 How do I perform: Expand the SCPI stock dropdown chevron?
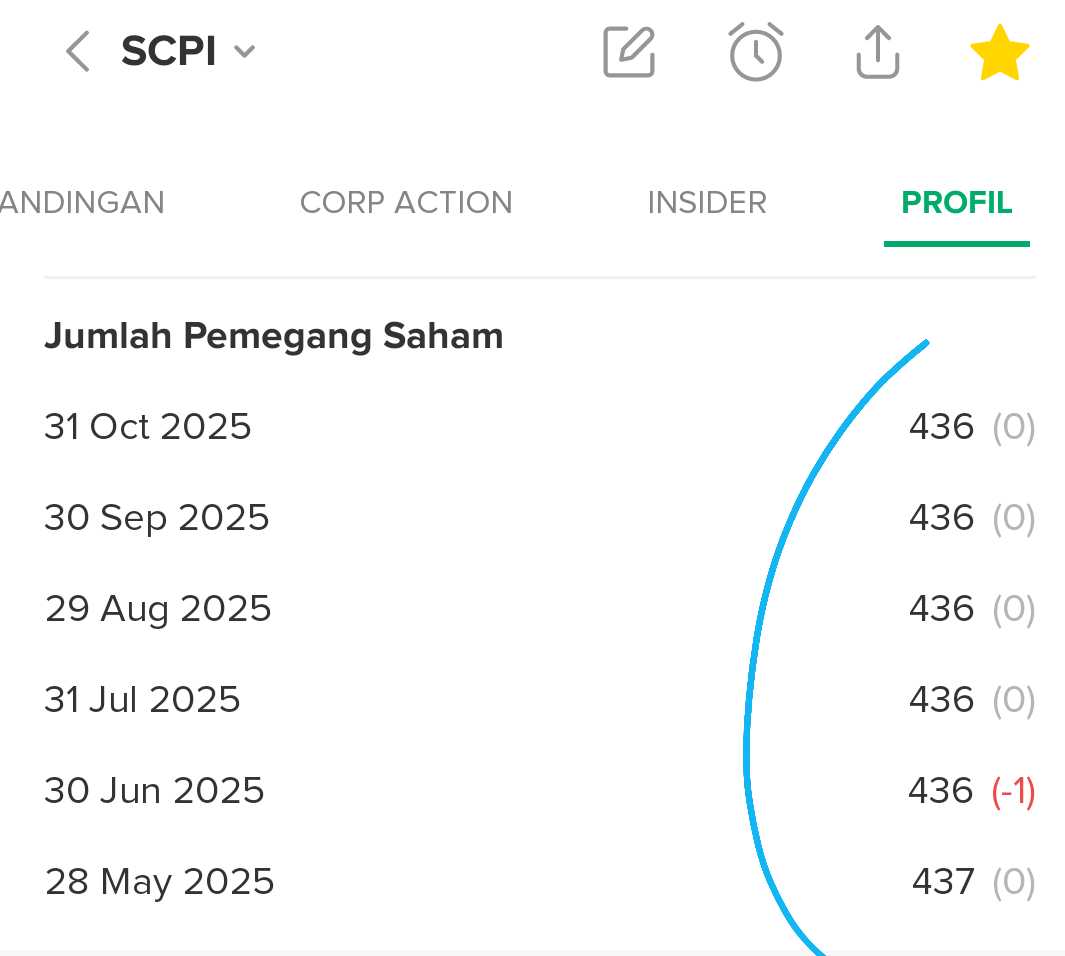(x=244, y=52)
